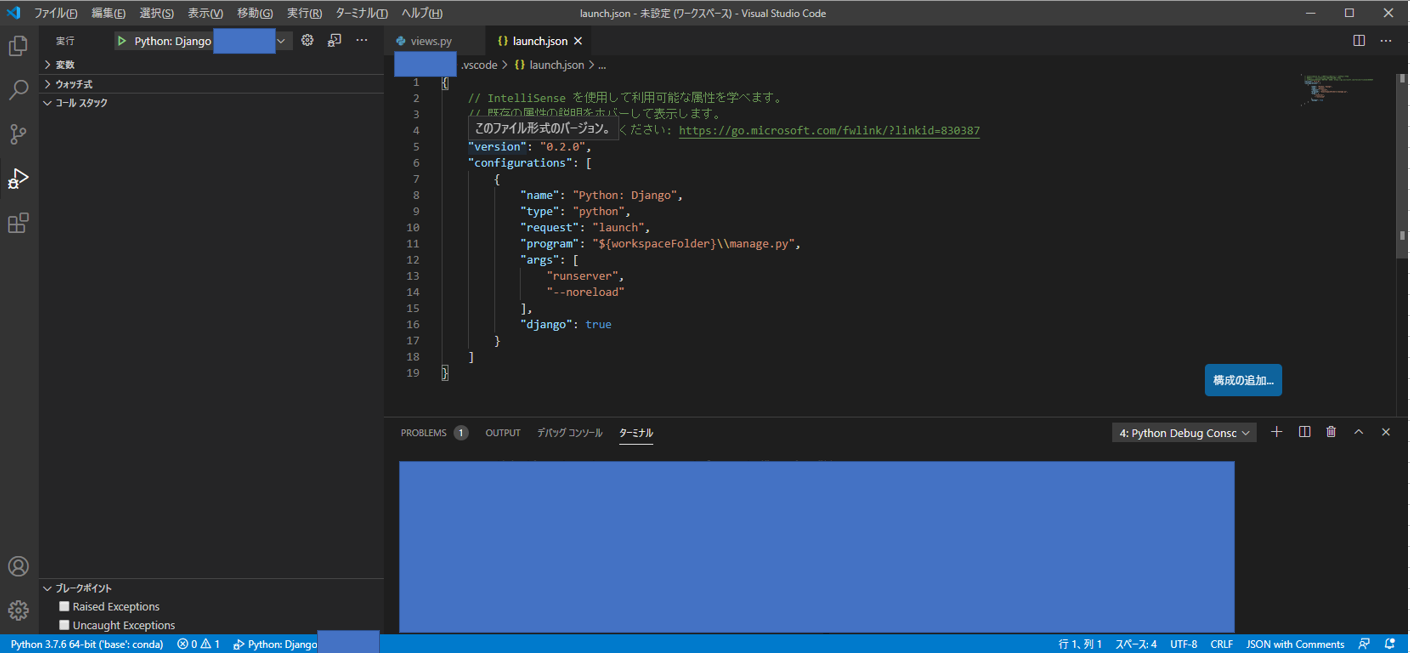Open feedback icon in status bar
1410x653 pixels.
click(1364, 644)
